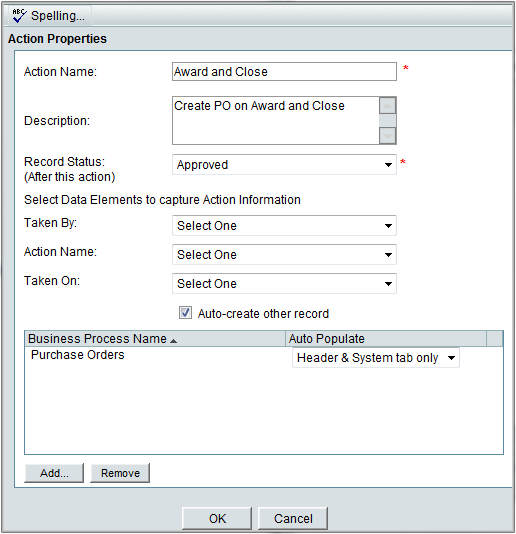Click Description scrollbar down arrow
This screenshot has width=516, height=534.
[388, 136]
